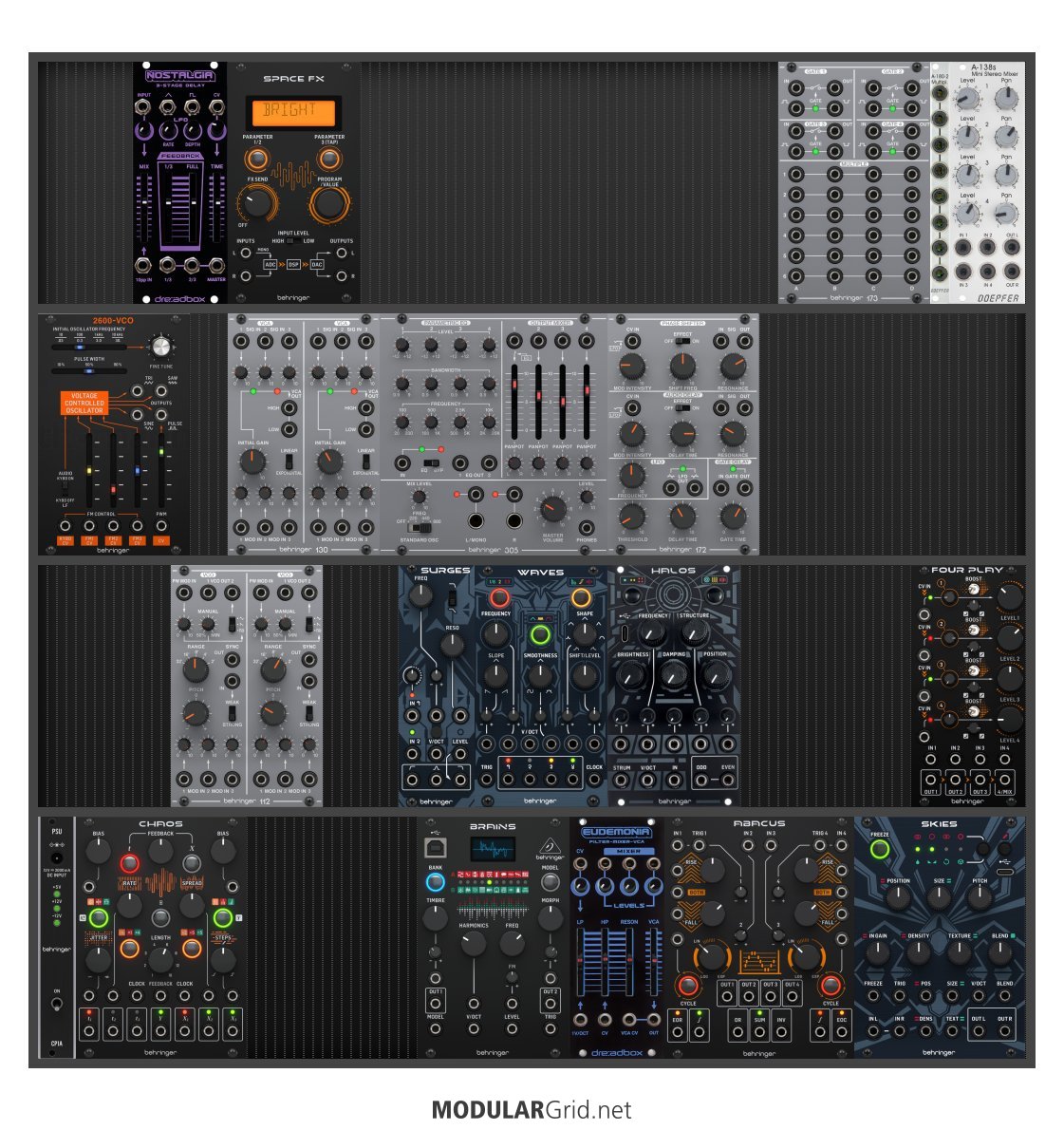Click the TIME slider on Nostalgia
Viewport: 1064px width, 1130px height.
[x=216, y=209]
